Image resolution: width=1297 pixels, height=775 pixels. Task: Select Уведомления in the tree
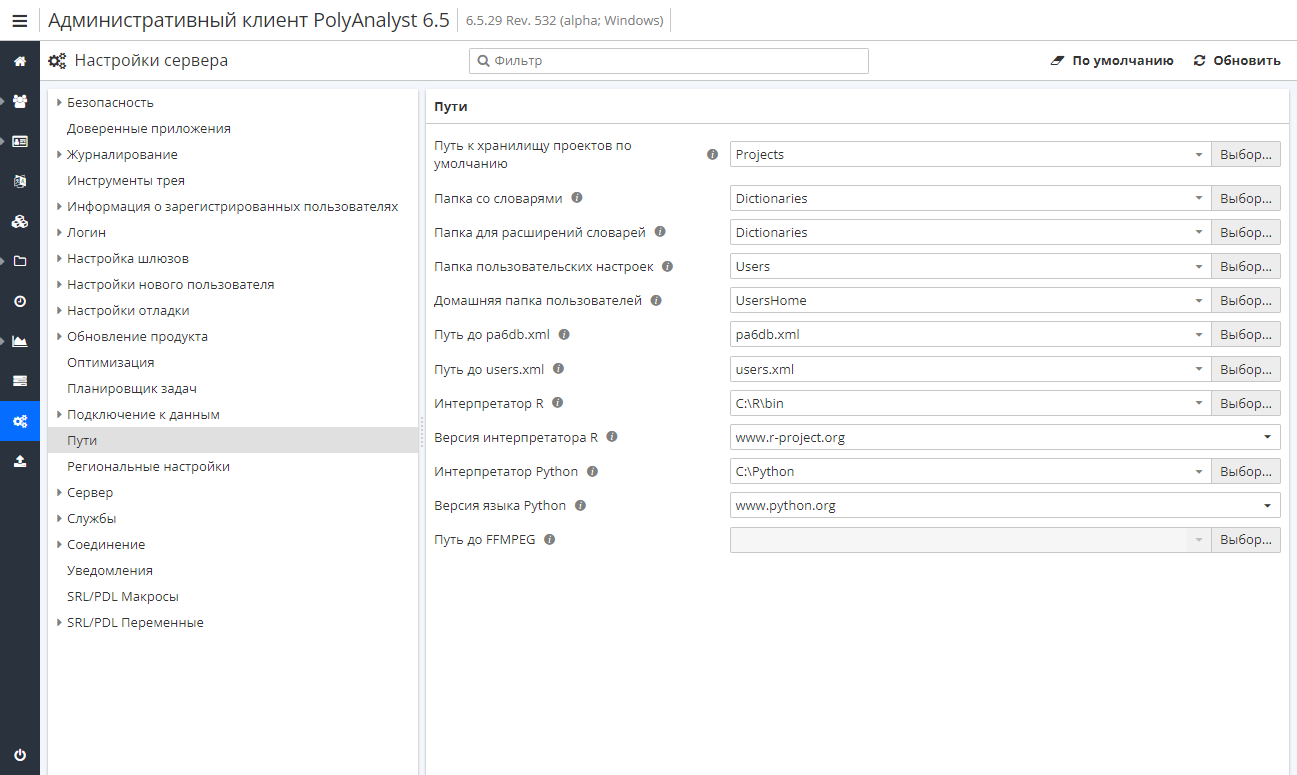coord(110,570)
